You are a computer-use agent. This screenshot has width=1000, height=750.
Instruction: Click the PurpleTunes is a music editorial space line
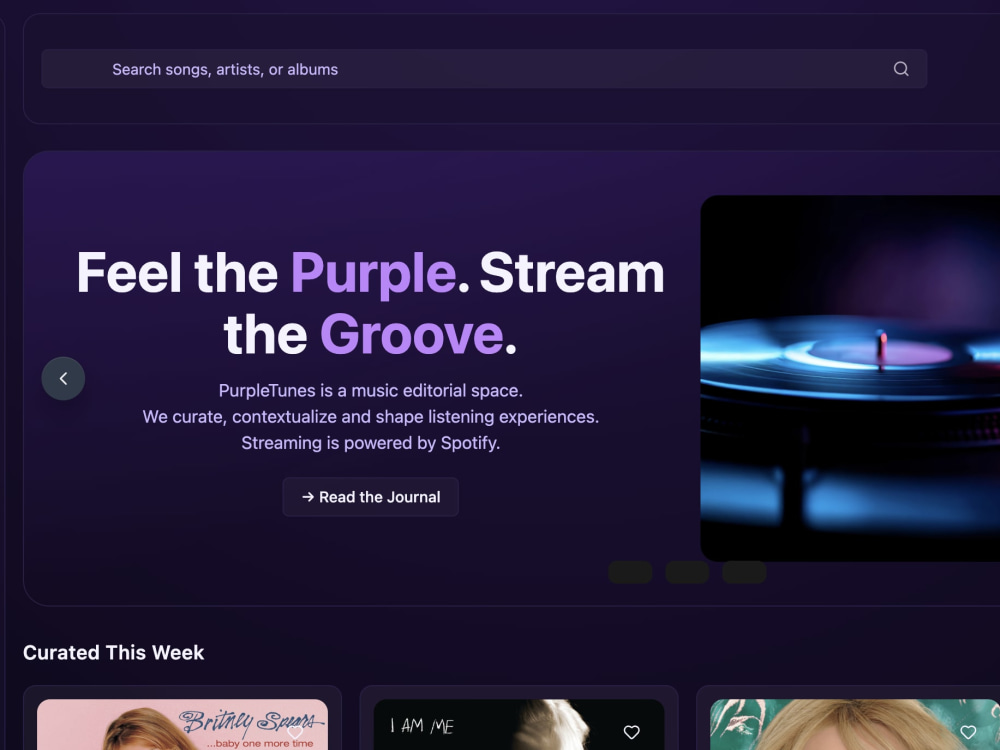pyautogui.click(x=371, y=390)
